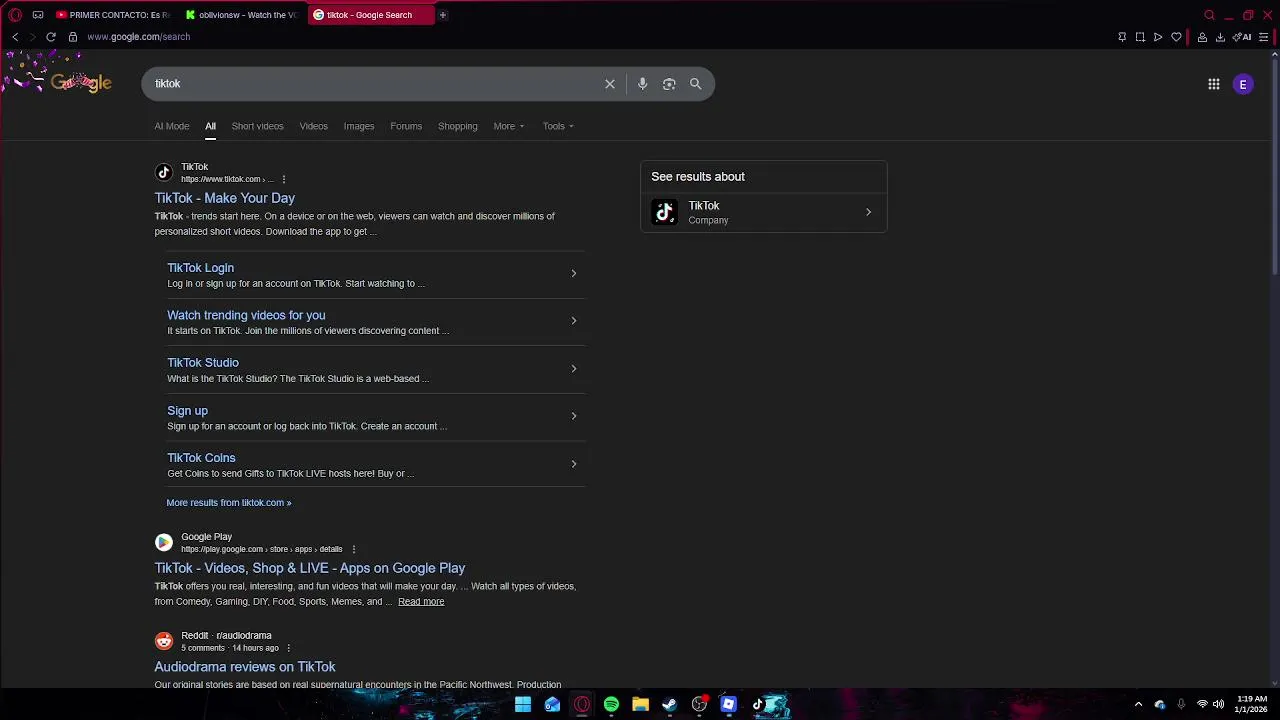Open Steam from the taskbar
Image resolution: width=1280 pixels, height=720 pixels.
tap(669, 704)
